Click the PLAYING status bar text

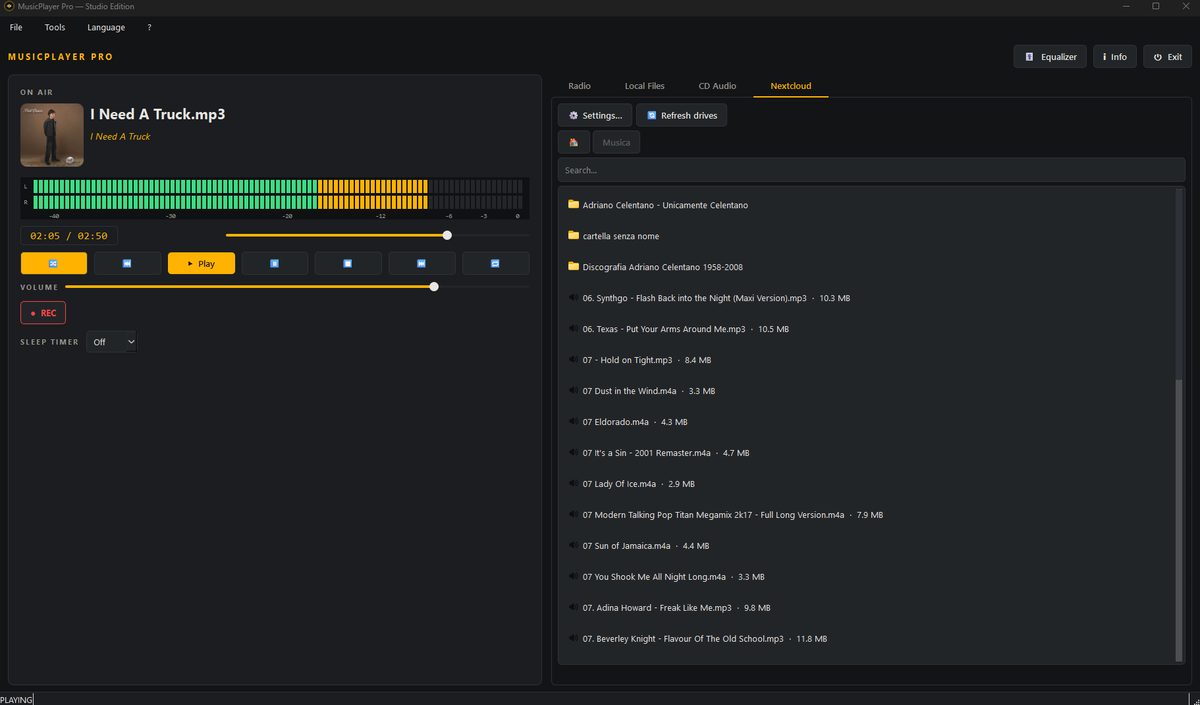(16, 699)
